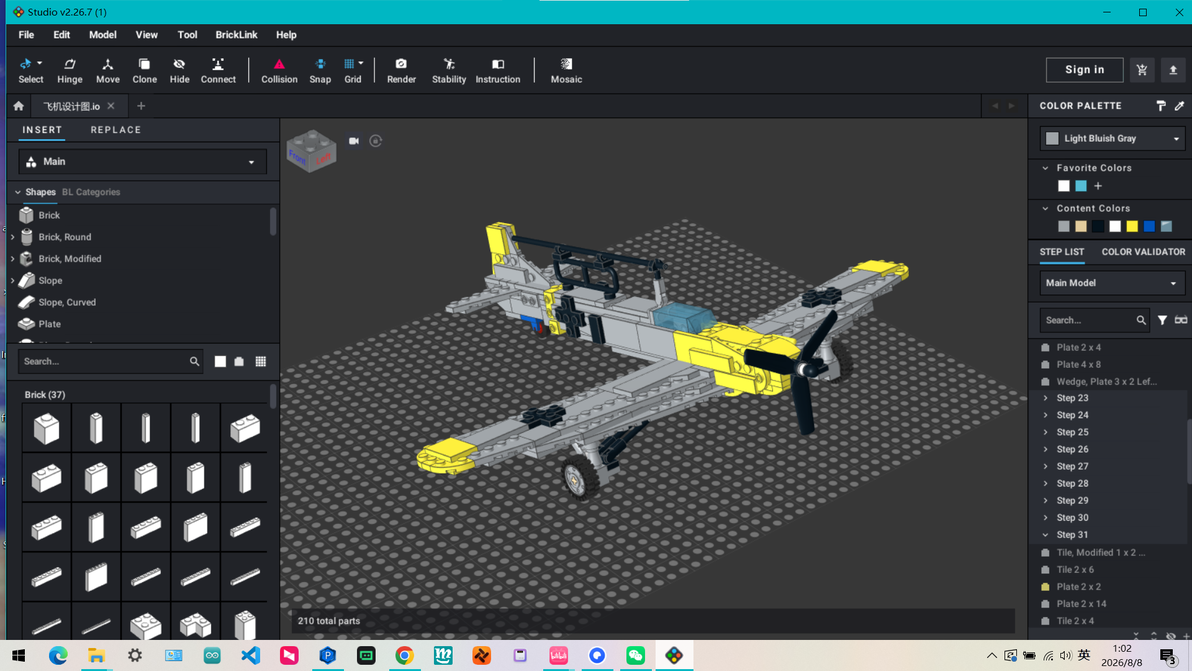Launch the Mosaic tool
The image size is (1192, 671).
point(566,71)
